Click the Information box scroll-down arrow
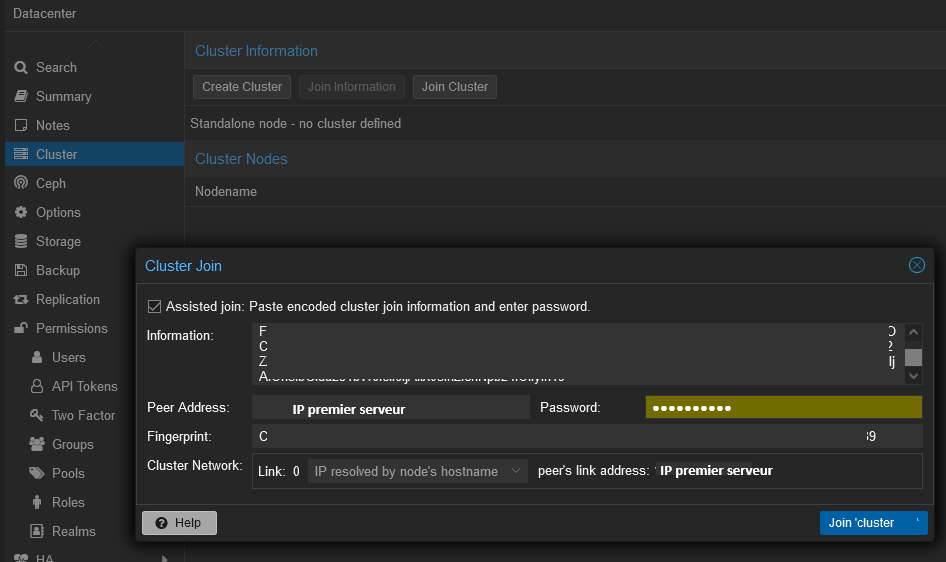The image size is (946, 562). coord(912,377)
